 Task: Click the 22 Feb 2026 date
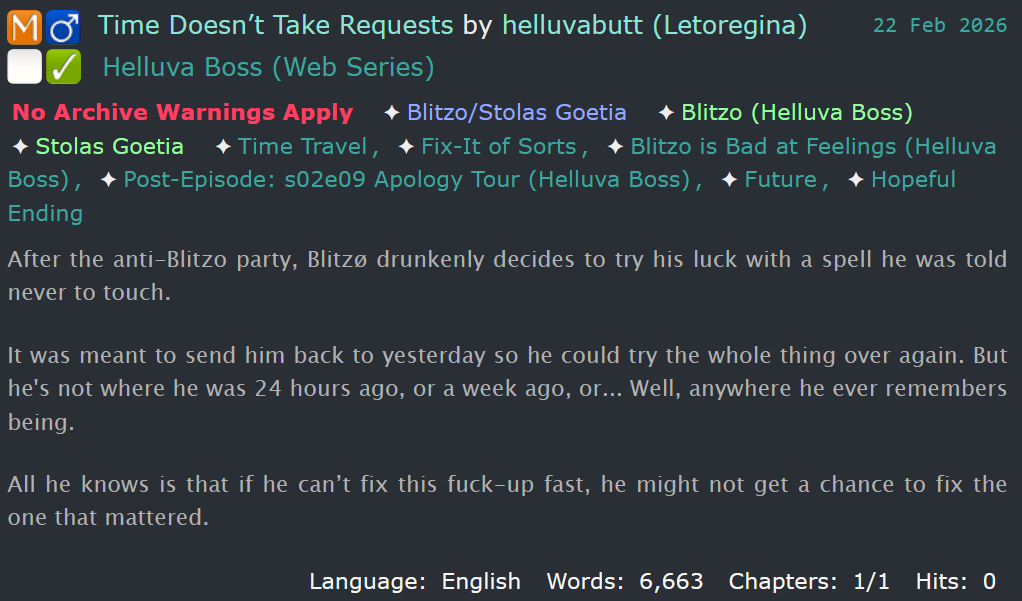(x=939, y=26)
